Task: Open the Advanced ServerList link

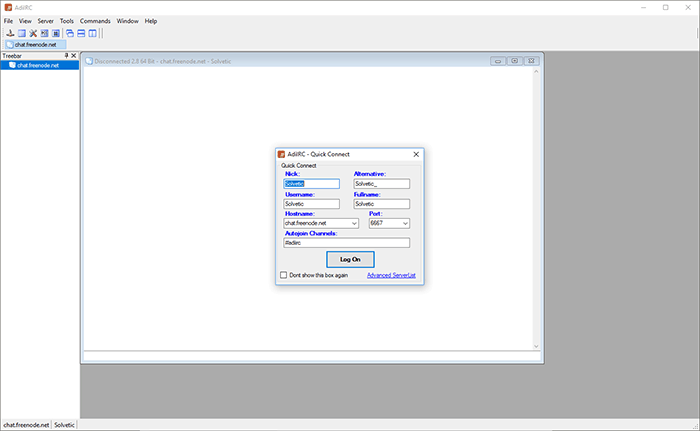Action: [391, 275]
